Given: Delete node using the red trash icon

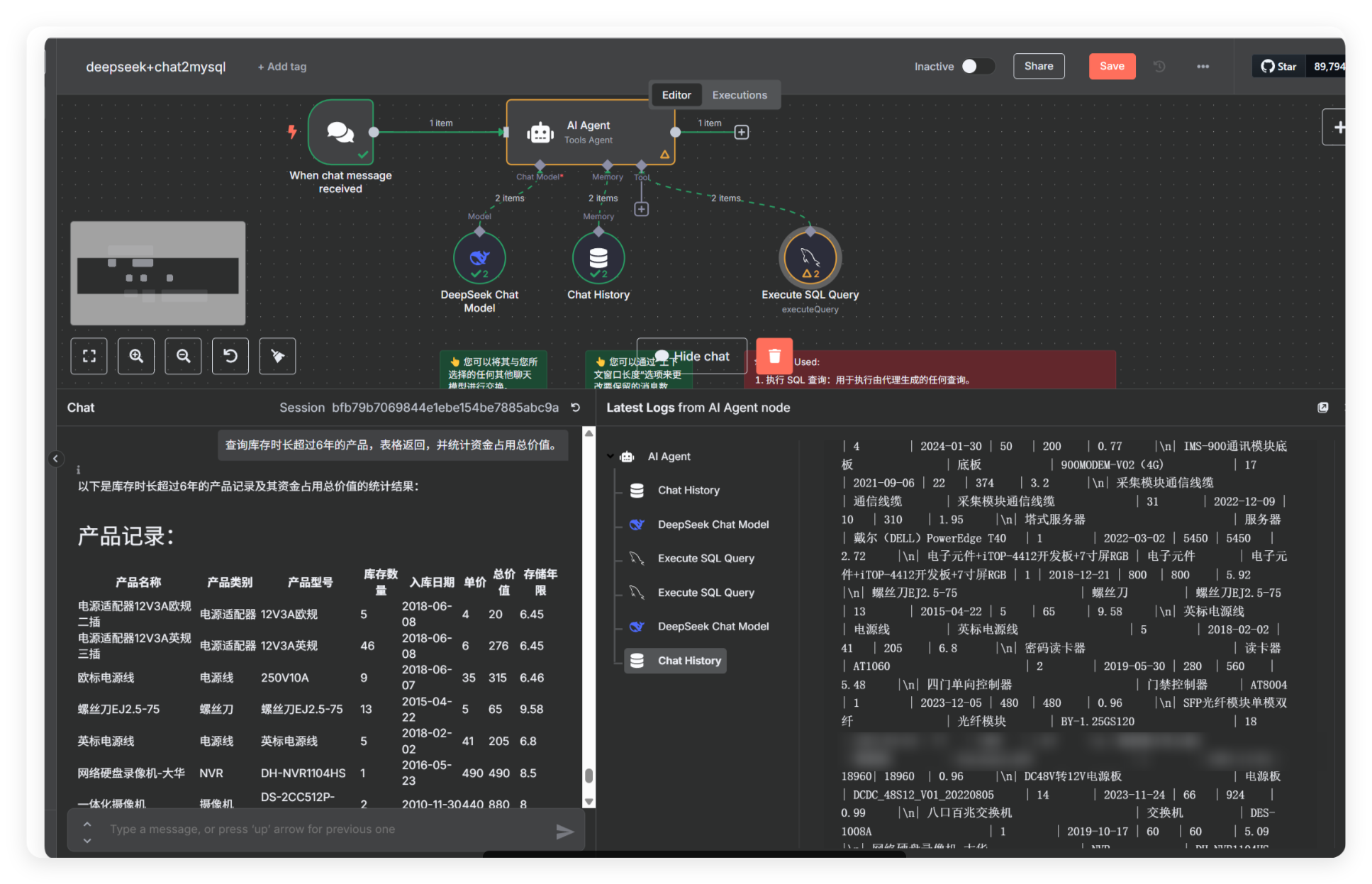Looking at the screenshot, I should coord(774,356).
